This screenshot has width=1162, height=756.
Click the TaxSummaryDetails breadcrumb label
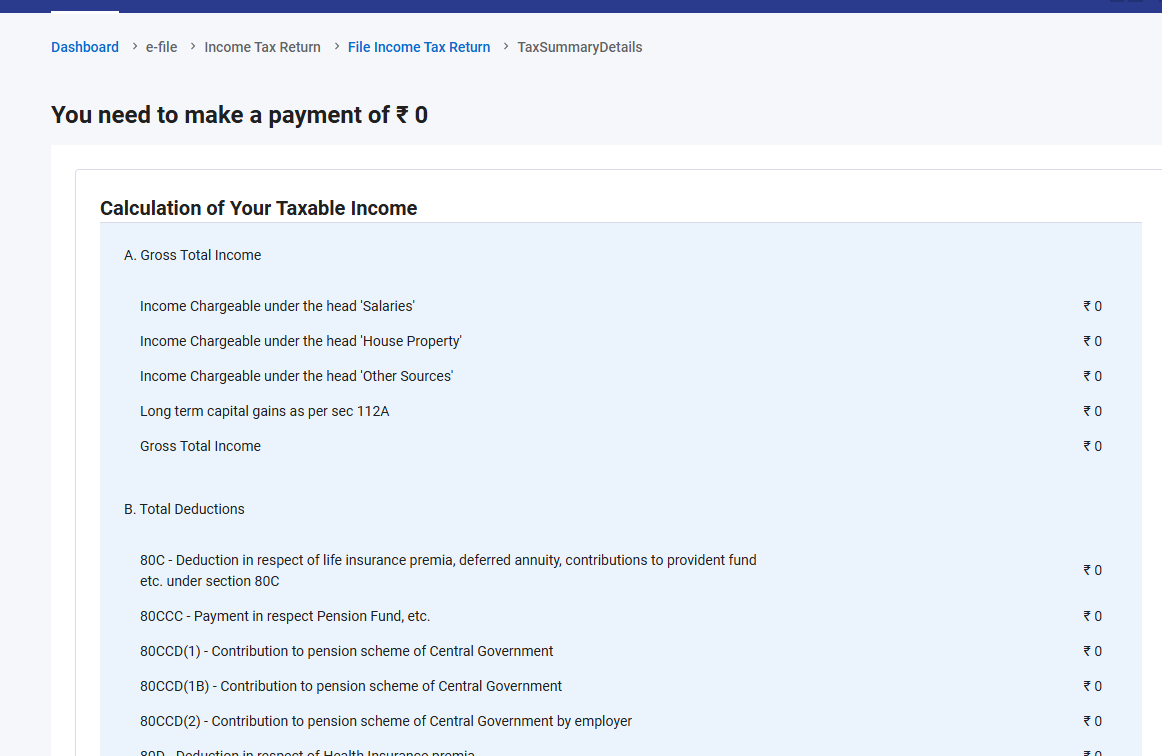click(x=579, y=47)
